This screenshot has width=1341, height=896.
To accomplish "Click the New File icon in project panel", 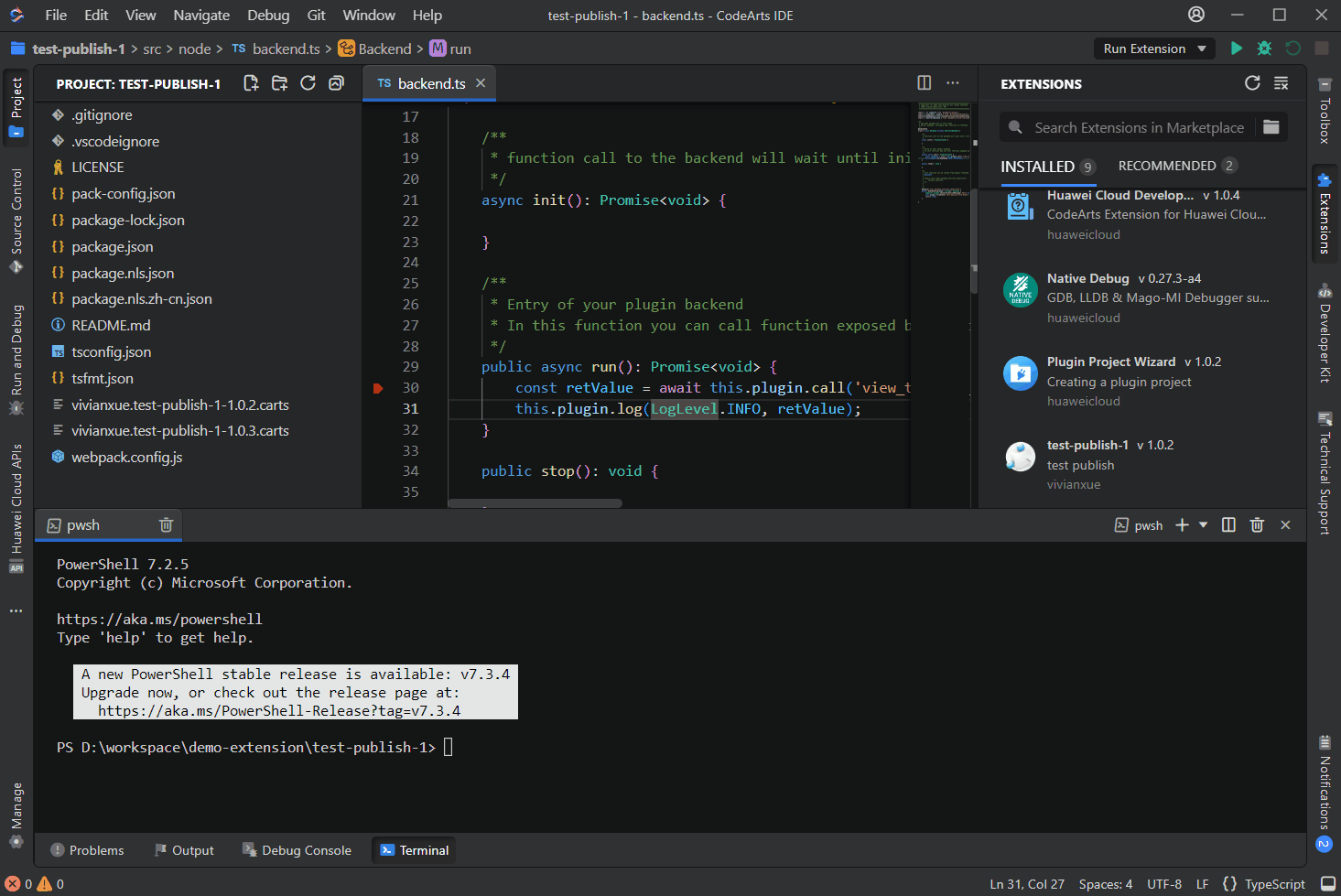I will (x=251, y=83).
